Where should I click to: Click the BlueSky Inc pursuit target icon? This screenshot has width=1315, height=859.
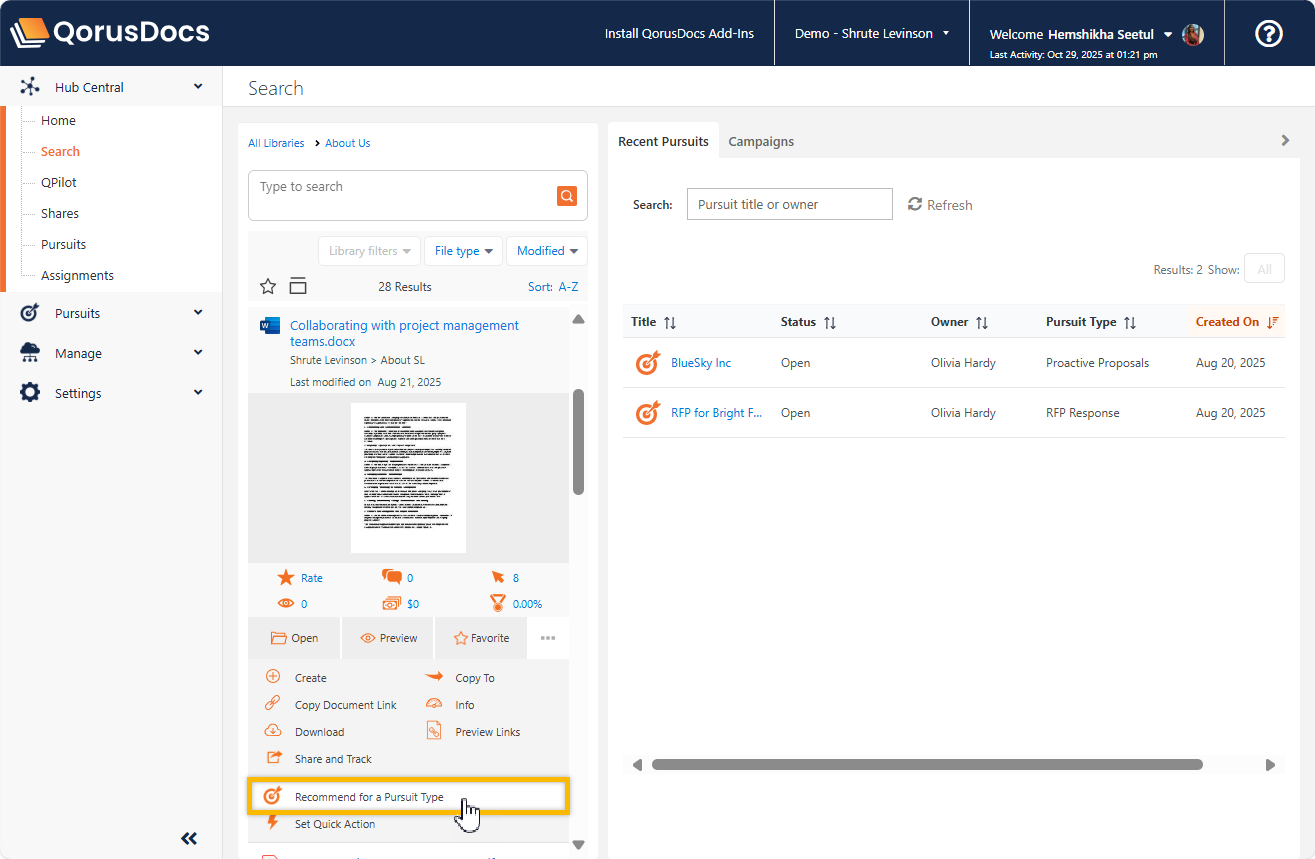(x=648, y=363)
